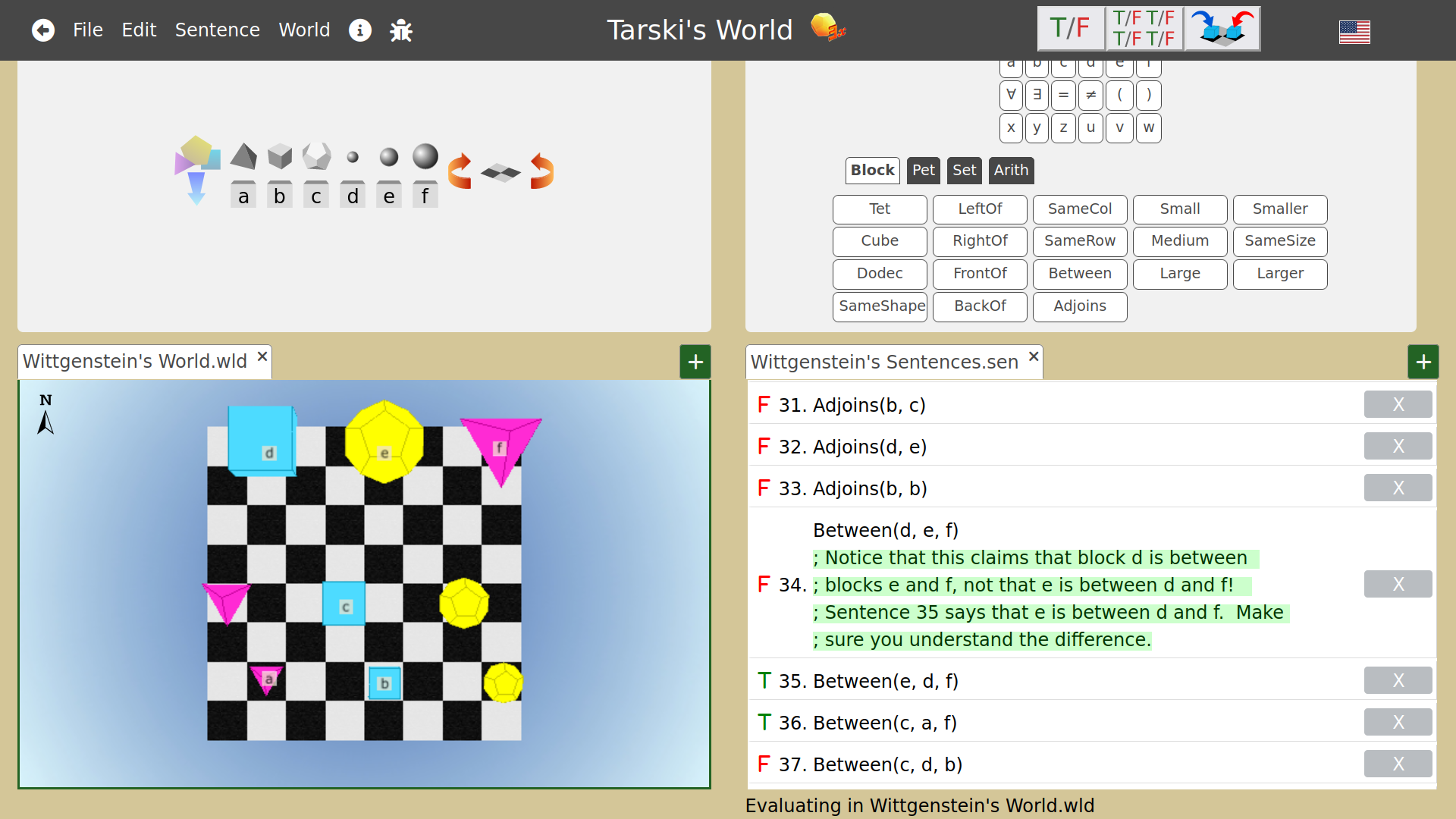Select the tetrahedron shape icon
This screenshot has width=1456, height=819.
click(243, 156)
